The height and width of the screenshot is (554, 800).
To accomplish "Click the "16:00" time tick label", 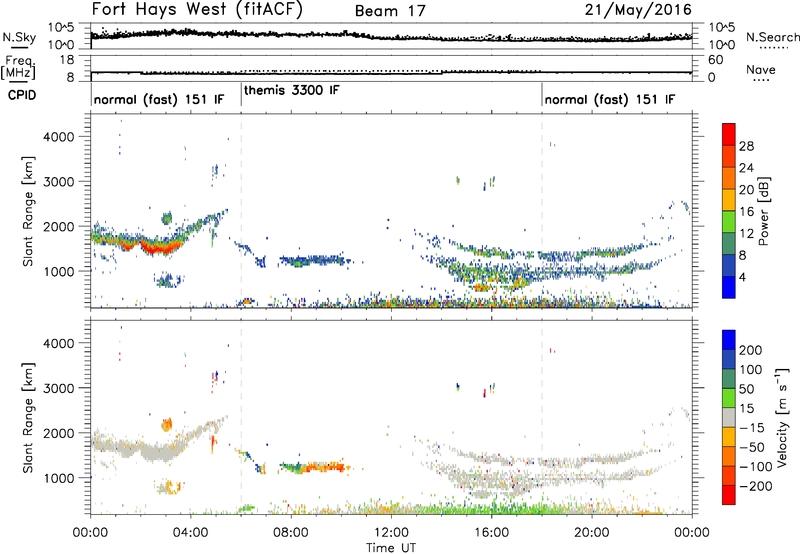I will pyautogui.click(x=491, y=533).
